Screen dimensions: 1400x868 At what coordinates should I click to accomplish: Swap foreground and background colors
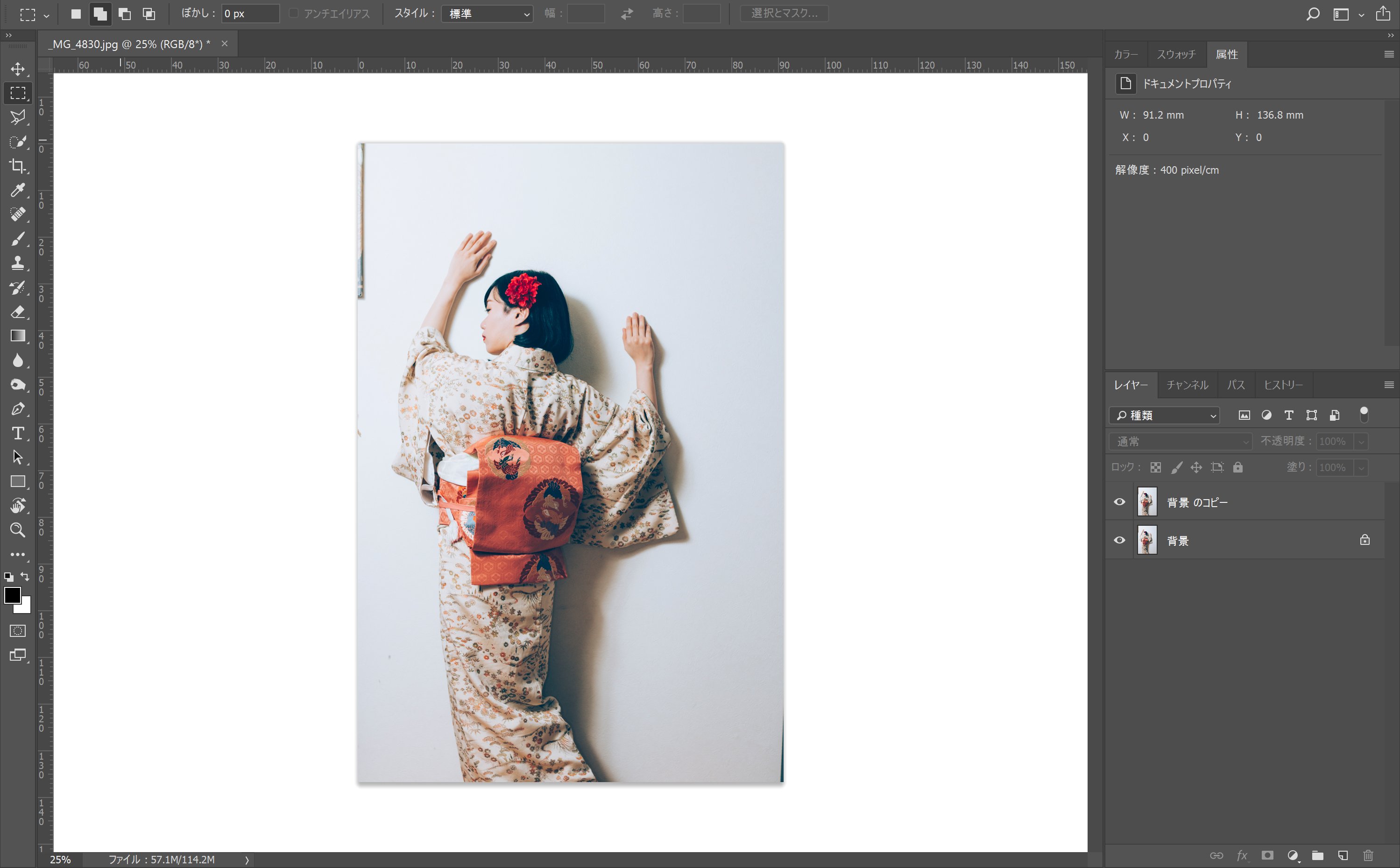[x=25, y=576]
